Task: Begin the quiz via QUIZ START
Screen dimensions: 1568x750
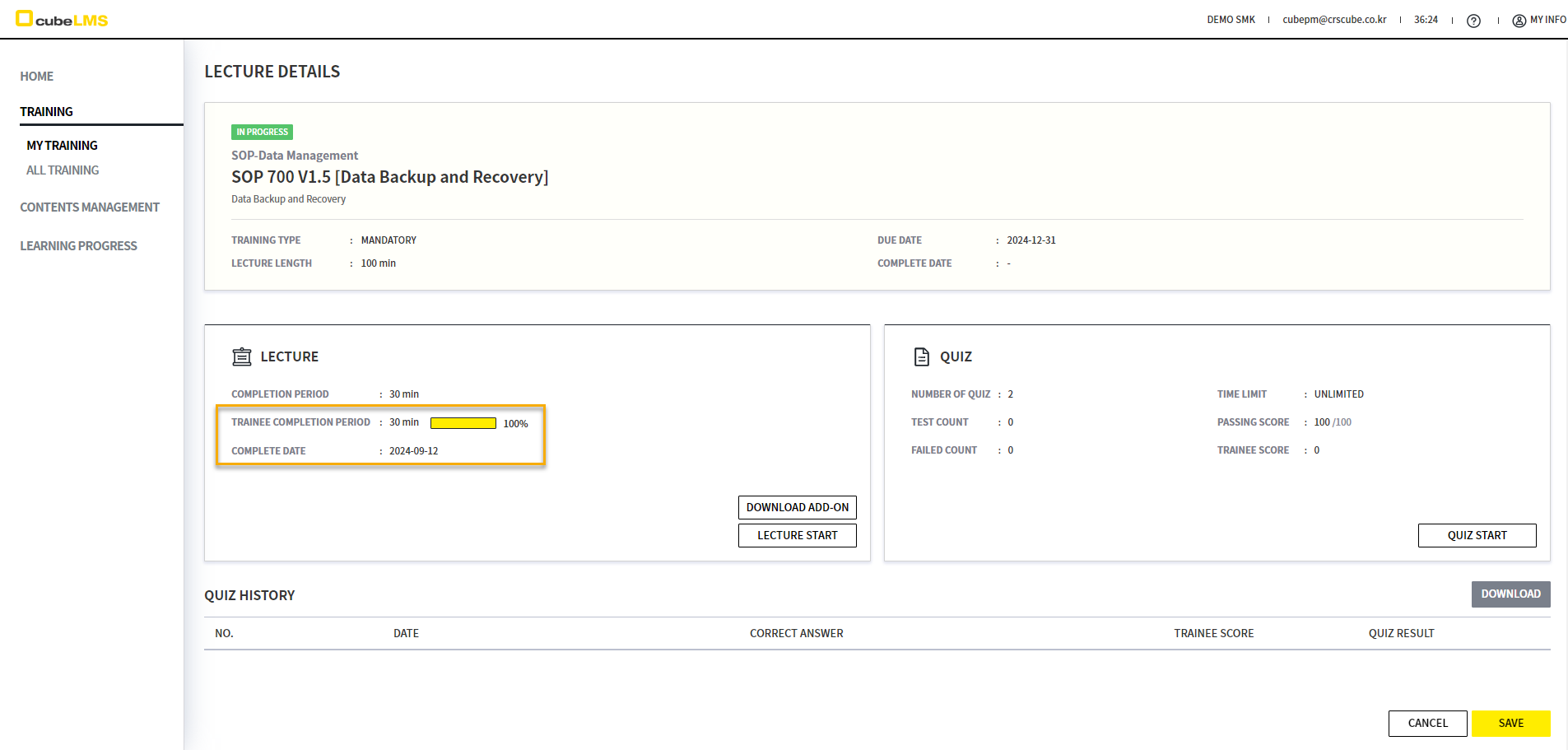Action: tap(1477, 535)
